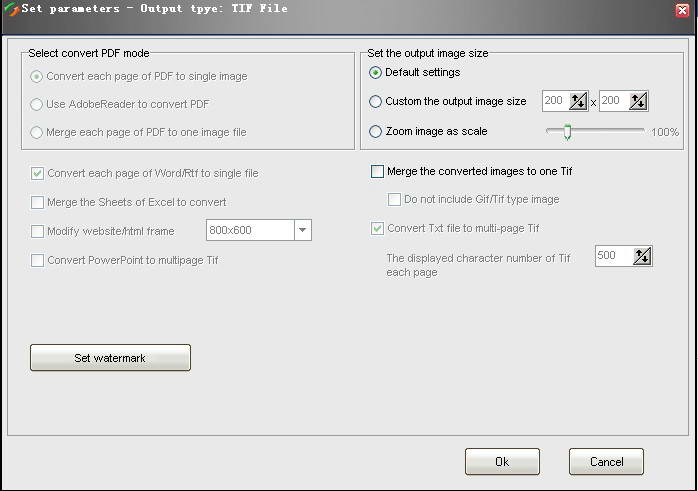Open the 800x600 frame size dropdown
Screen dimensions: 698x491
click(302, 231)
